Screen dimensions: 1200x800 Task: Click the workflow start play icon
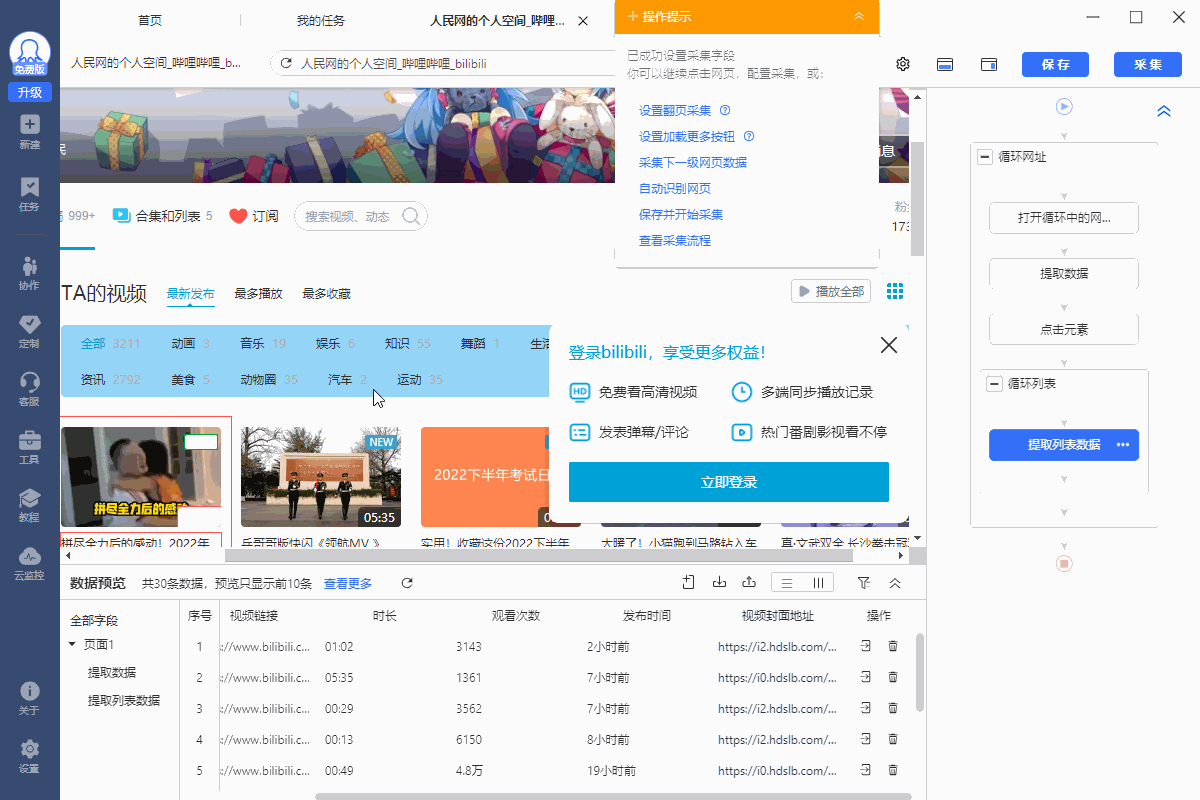1064,106
